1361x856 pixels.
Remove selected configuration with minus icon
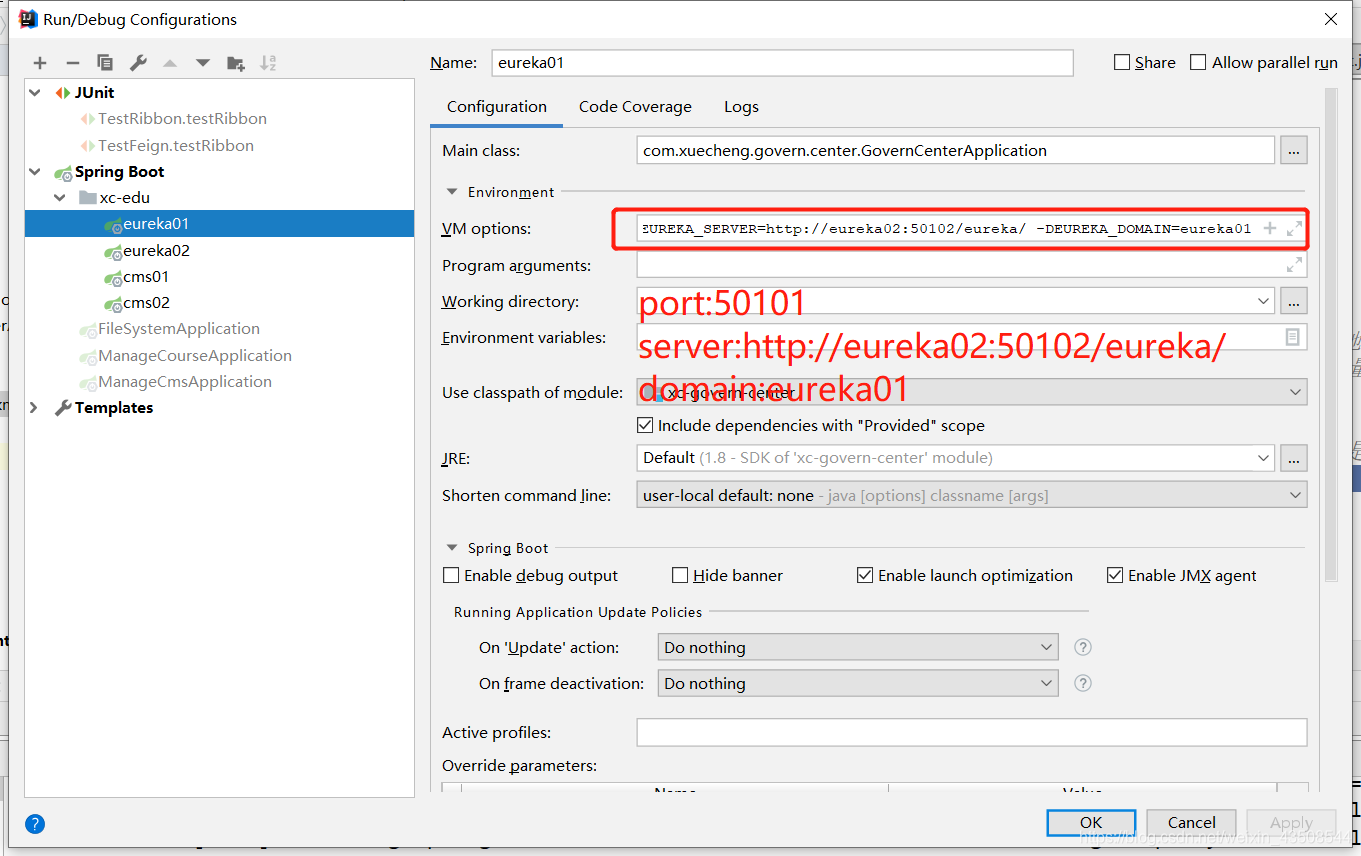72,63
